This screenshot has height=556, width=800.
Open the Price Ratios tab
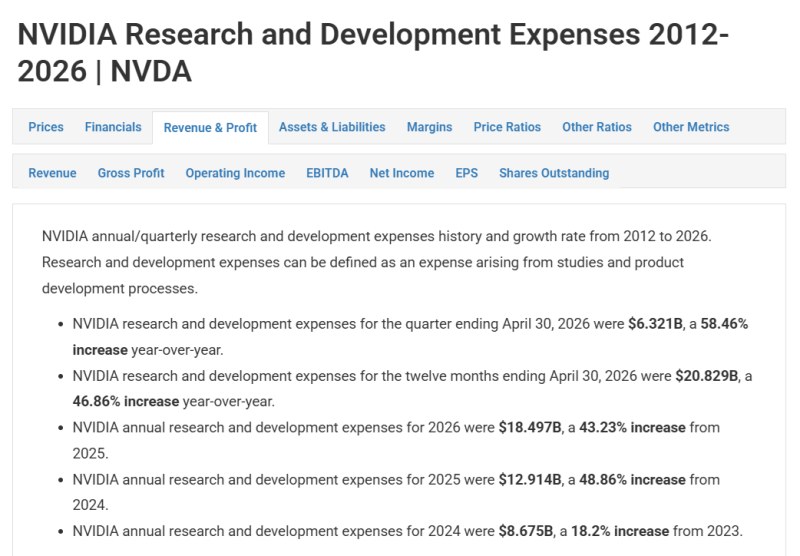(x=507, y=127)
